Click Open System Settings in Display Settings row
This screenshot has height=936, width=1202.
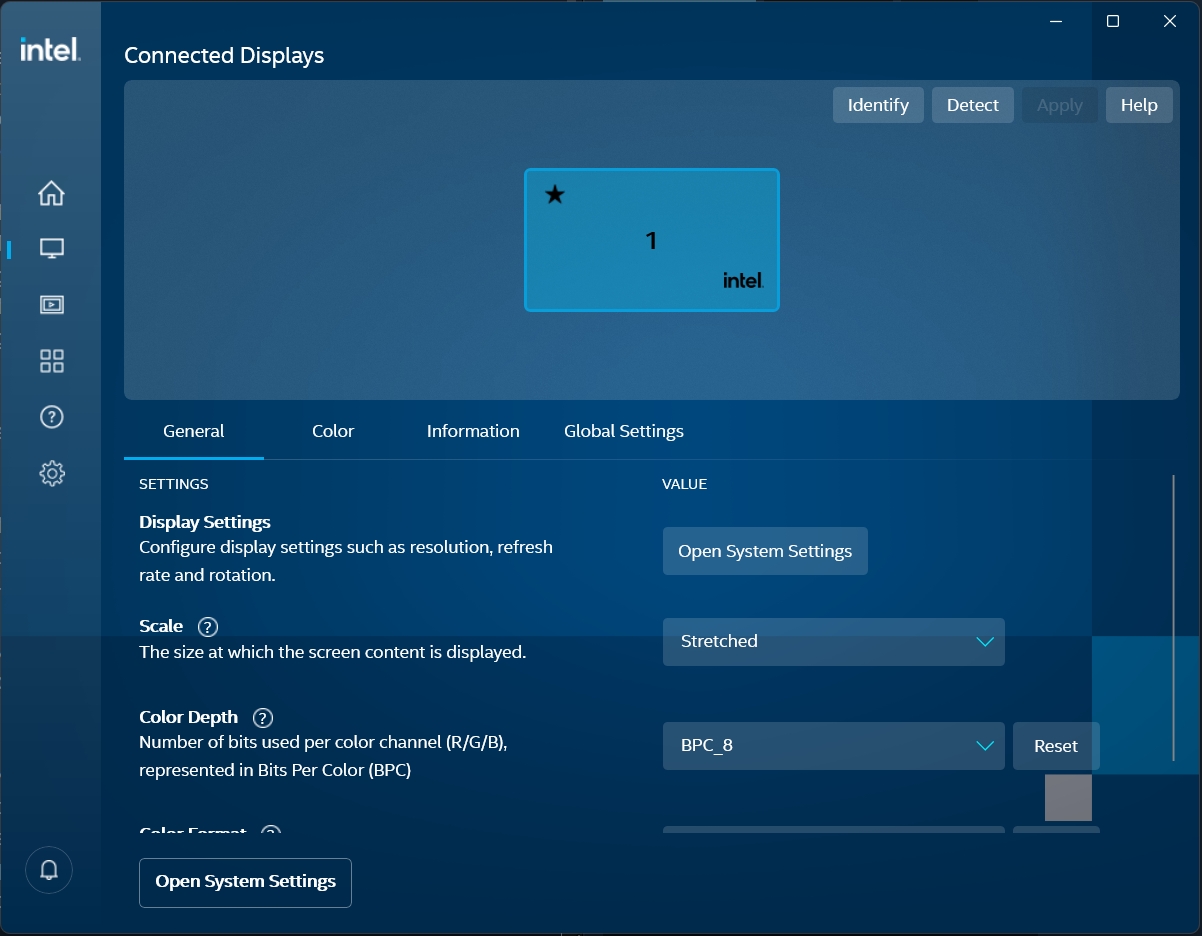[765, 551]
